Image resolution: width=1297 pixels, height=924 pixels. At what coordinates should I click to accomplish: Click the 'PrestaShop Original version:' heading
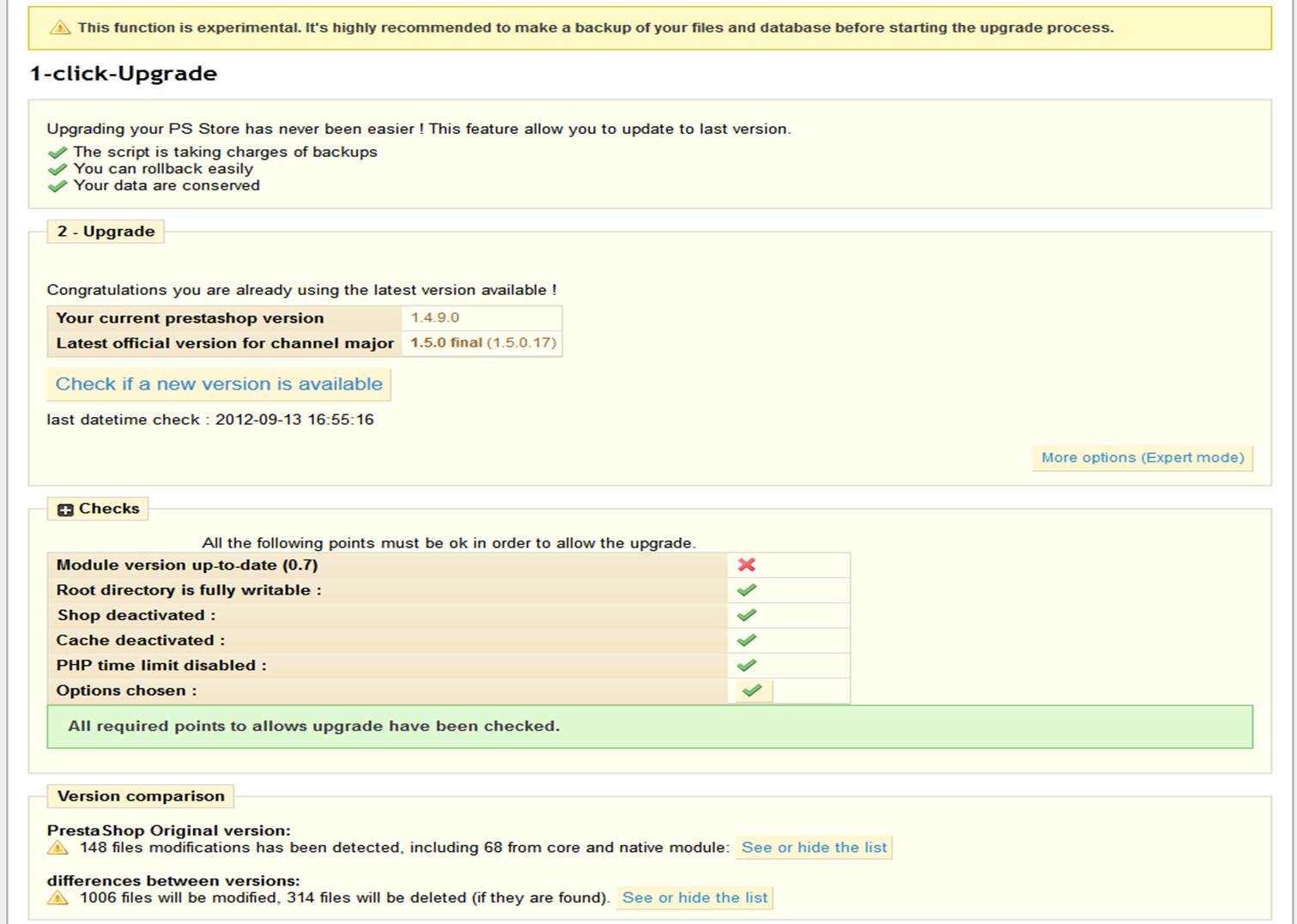169,830
